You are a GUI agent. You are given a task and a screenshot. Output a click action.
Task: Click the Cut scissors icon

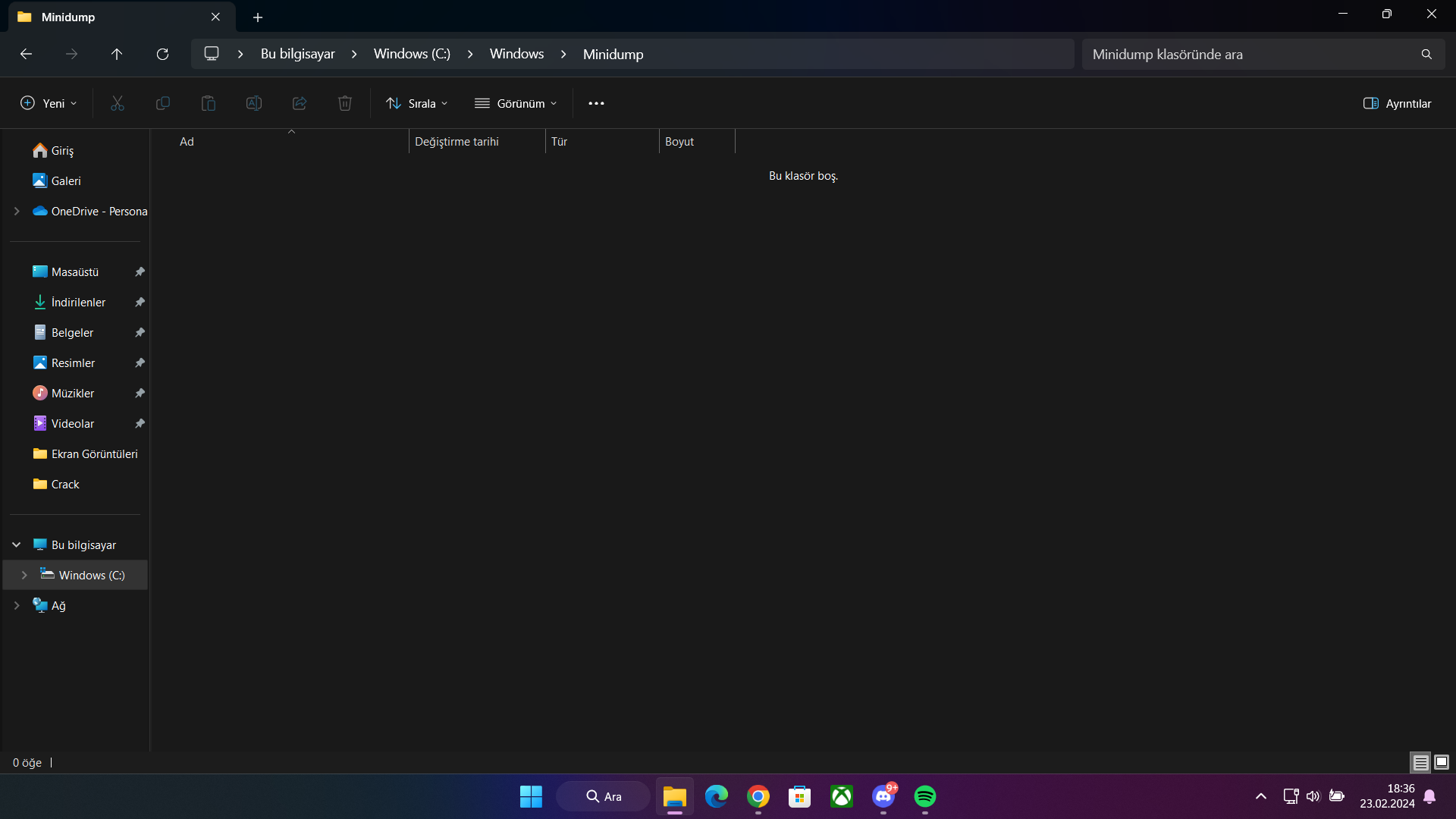(x=118, y=103)
